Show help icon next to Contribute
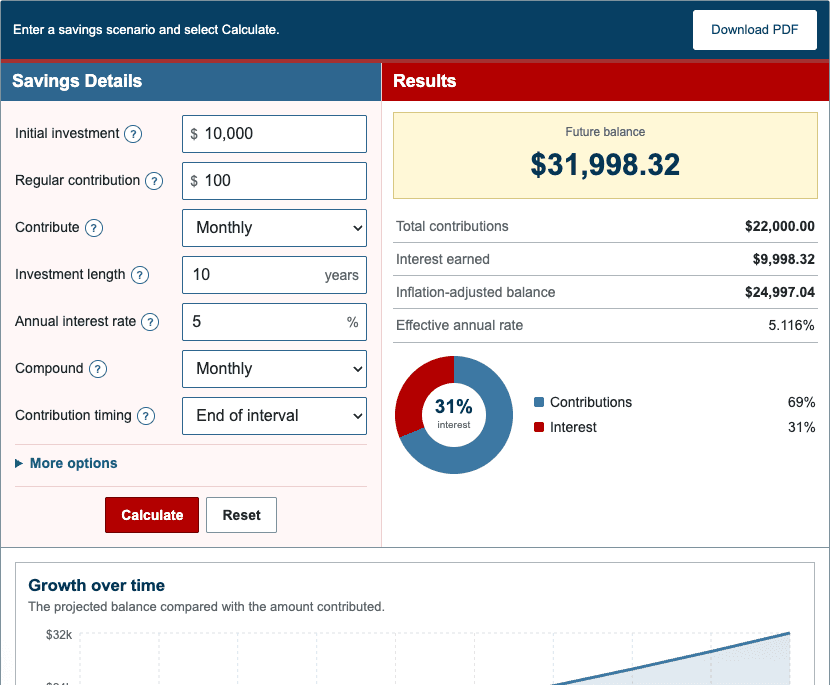830x685 pixels. pyautogui.click(x=94, y=228)
